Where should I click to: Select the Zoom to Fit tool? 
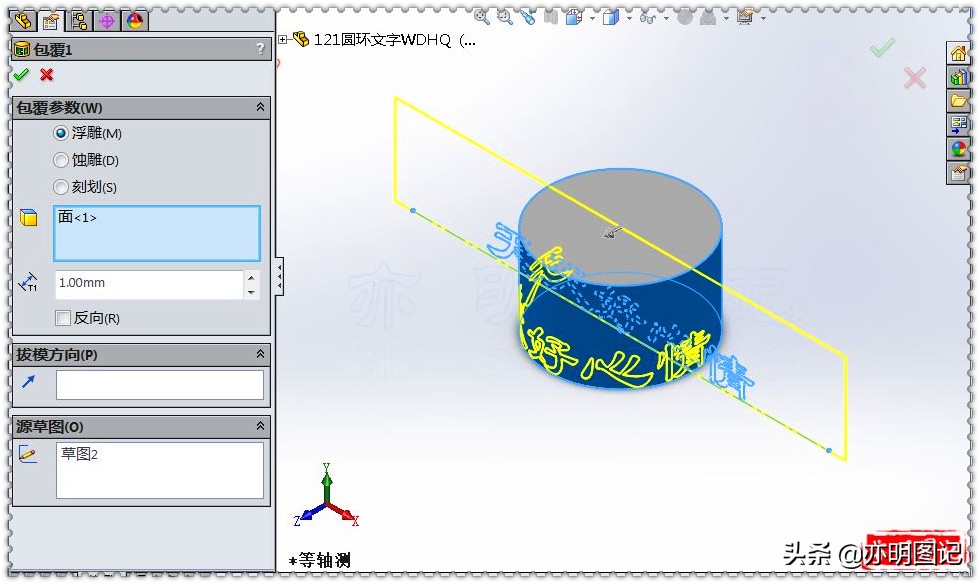tap(479, 17)
